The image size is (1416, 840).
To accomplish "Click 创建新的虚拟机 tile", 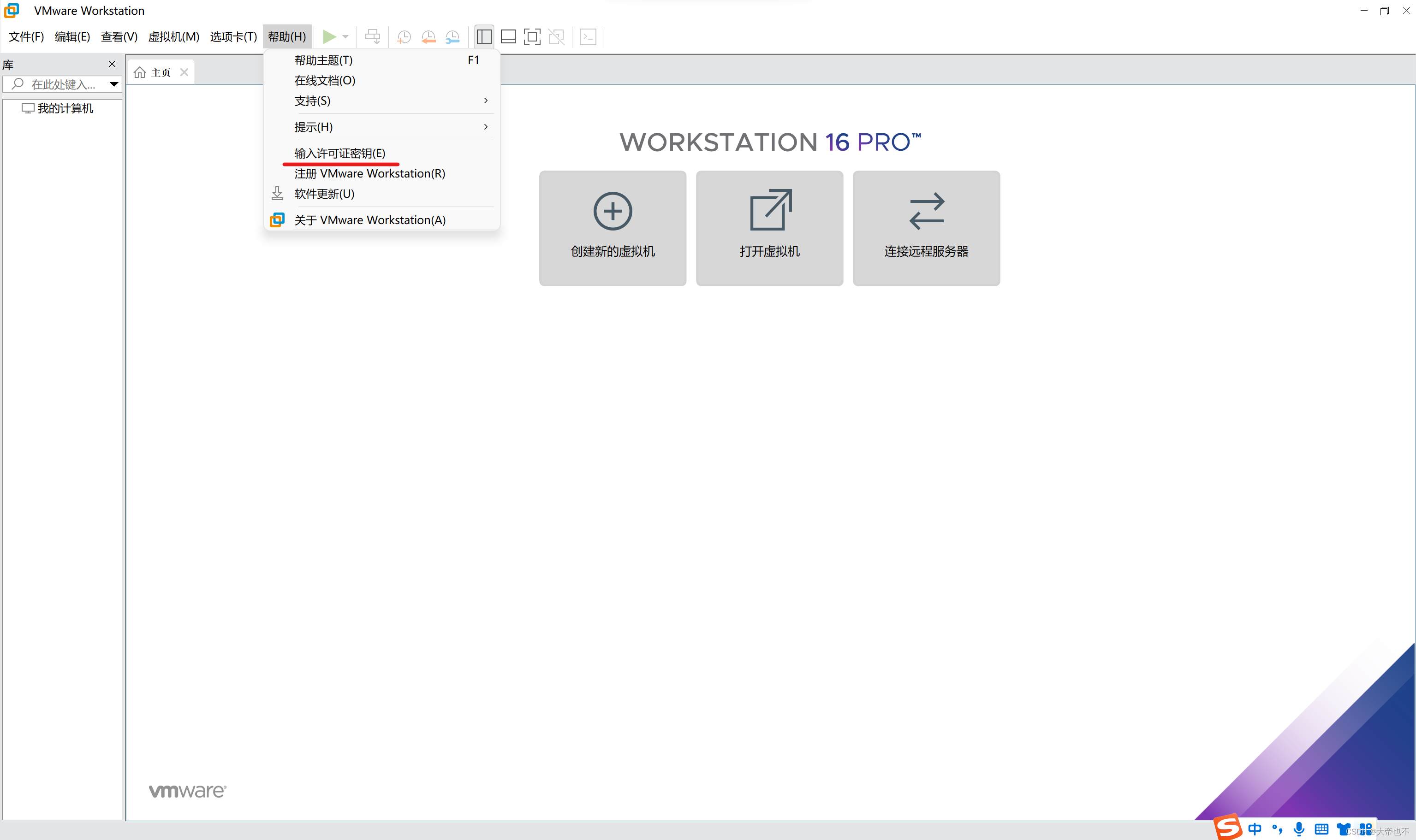I will click(613, 228).
